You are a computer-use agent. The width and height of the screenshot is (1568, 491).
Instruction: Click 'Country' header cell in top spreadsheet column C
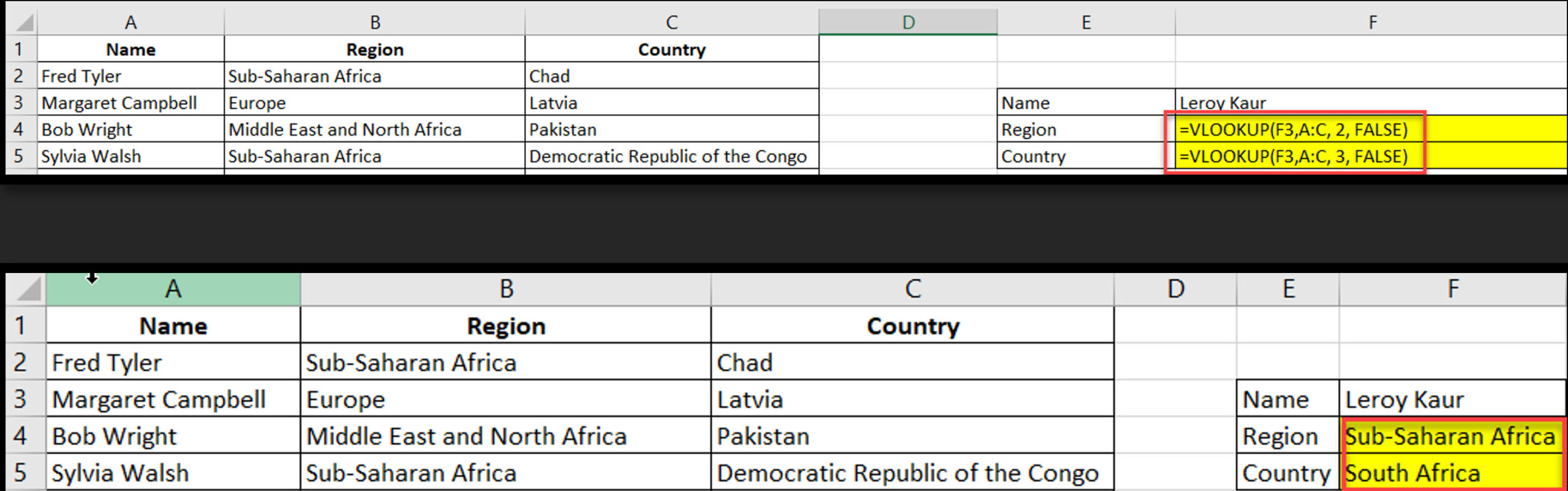(x=671, y=49)
